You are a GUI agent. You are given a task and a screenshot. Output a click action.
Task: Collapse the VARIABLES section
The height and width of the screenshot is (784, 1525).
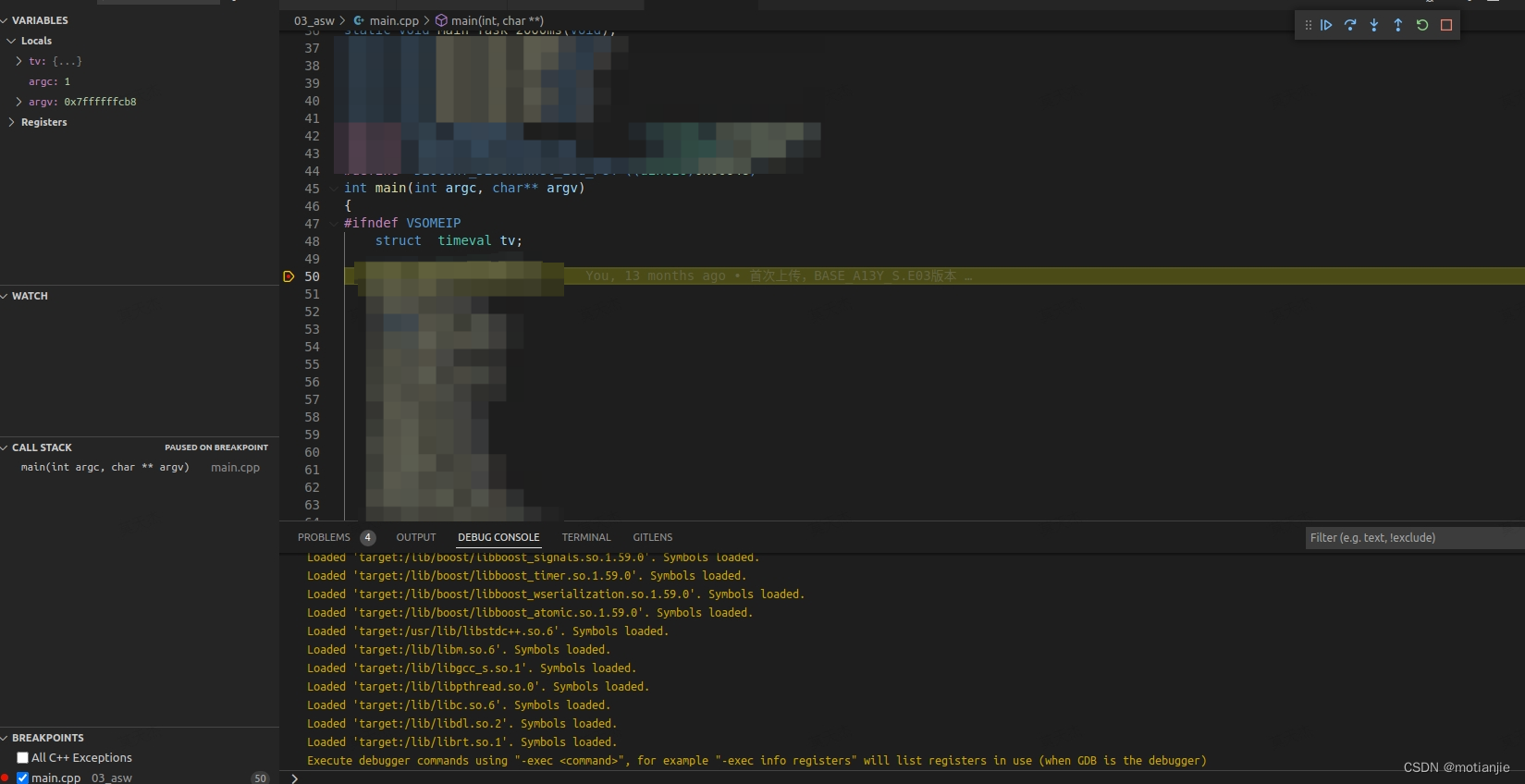tap(5, 20)
